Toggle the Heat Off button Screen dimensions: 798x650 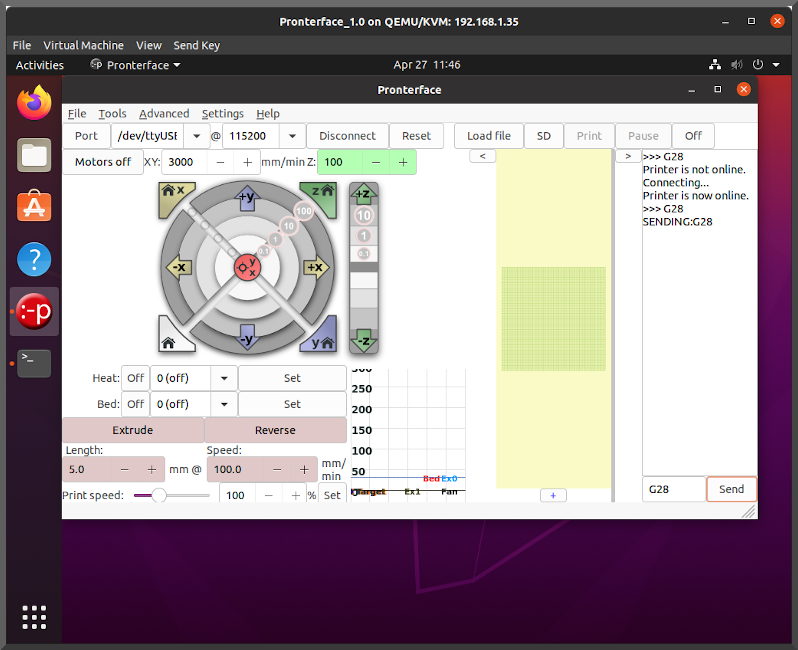point(135,378)
